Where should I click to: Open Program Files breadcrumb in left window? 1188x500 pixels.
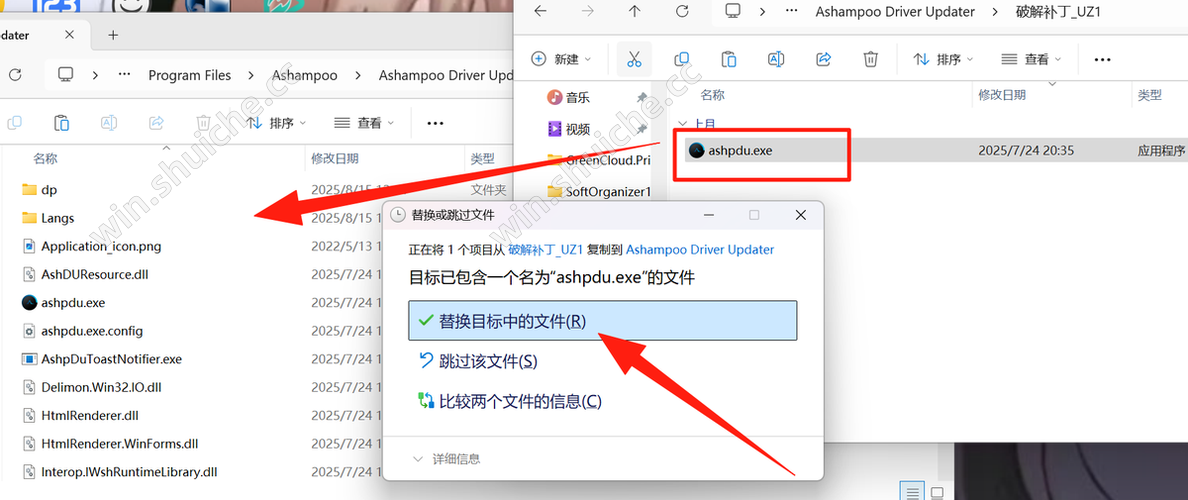coord(190,75)
